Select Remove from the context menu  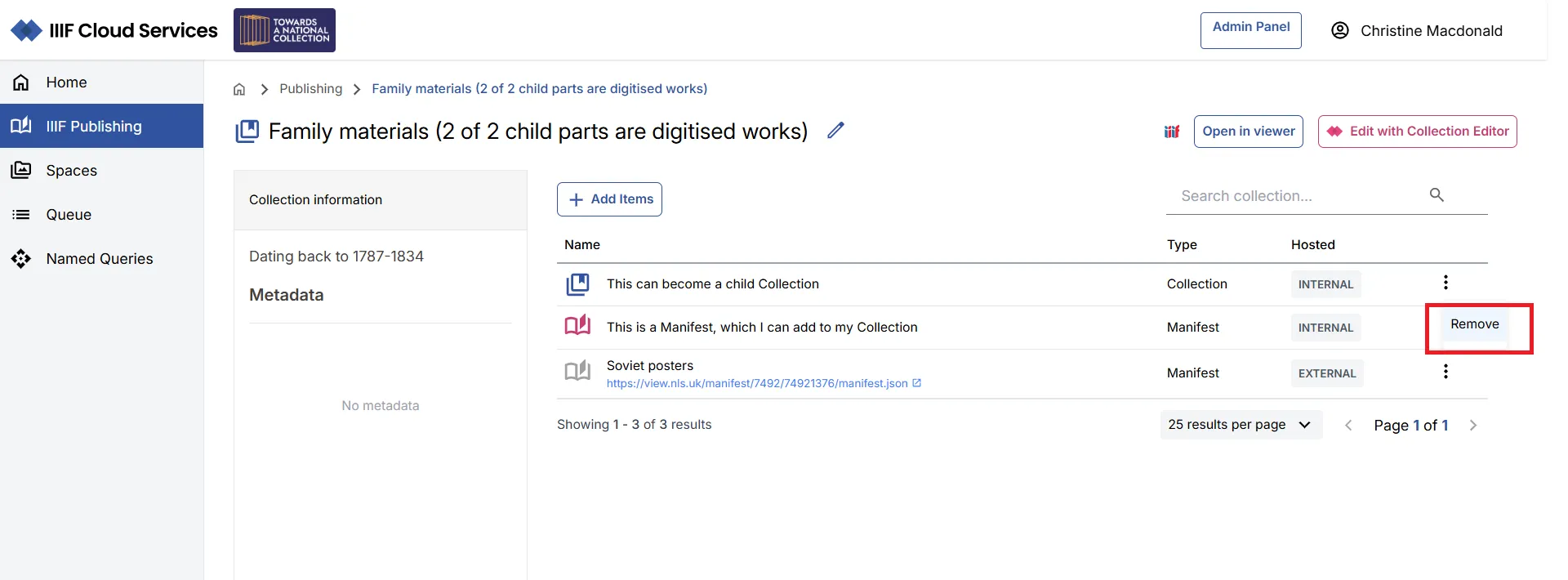pyautogui.click(x=1474, y=324)
